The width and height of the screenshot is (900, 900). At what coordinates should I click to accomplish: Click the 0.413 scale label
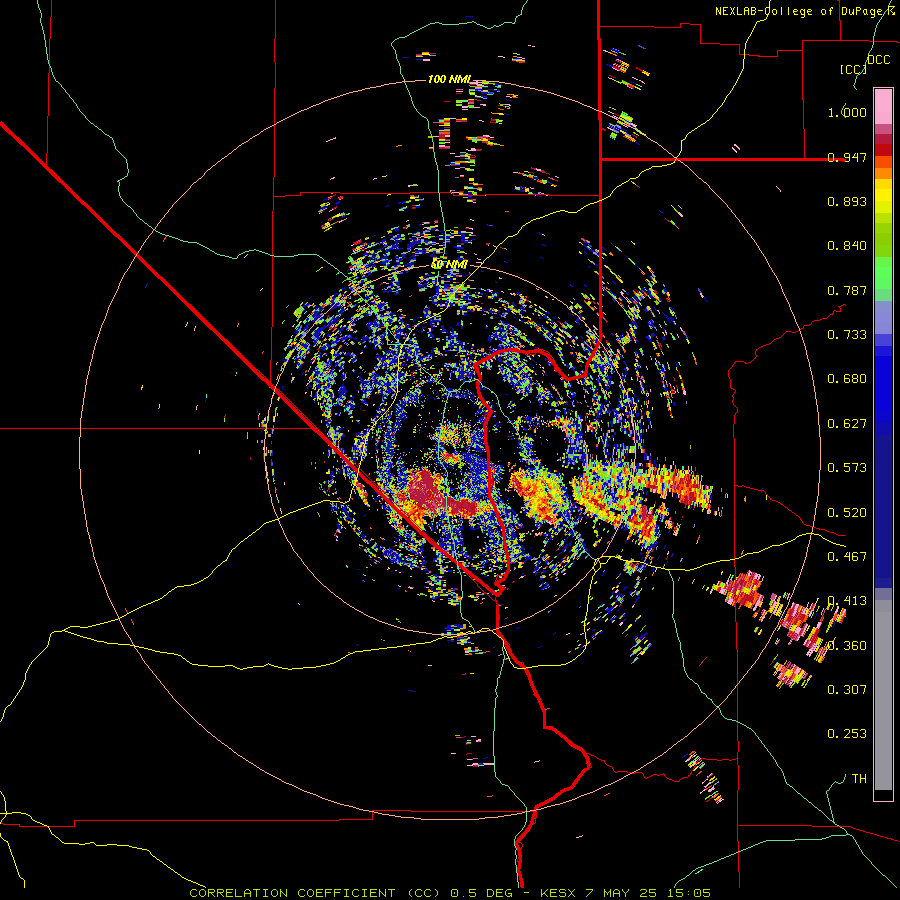[x=847, y=601]
